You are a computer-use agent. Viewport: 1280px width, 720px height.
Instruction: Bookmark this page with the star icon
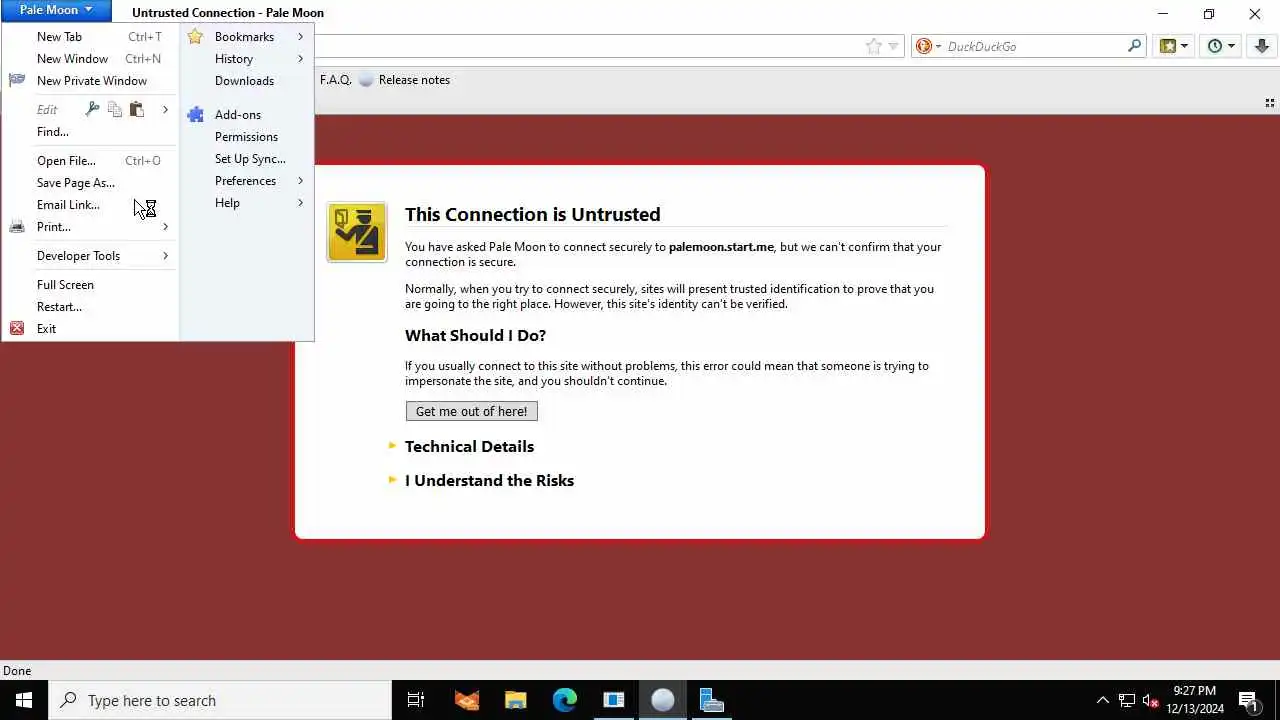[x=873, y=46]
